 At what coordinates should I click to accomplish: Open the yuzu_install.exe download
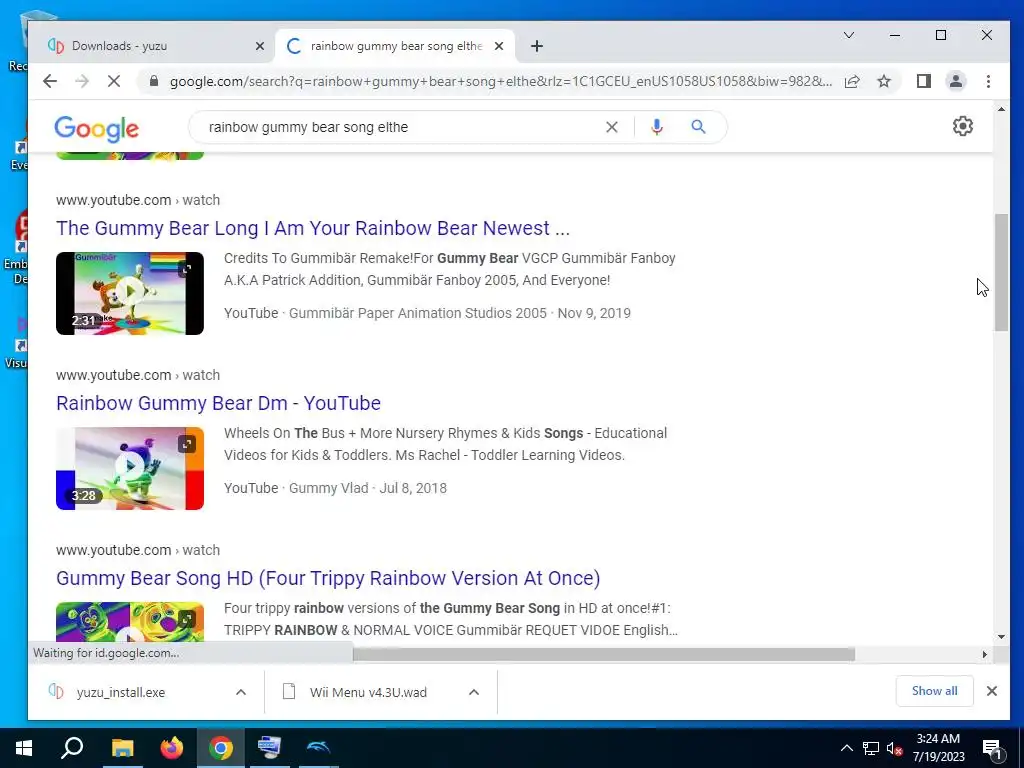[x=121, y=692]
